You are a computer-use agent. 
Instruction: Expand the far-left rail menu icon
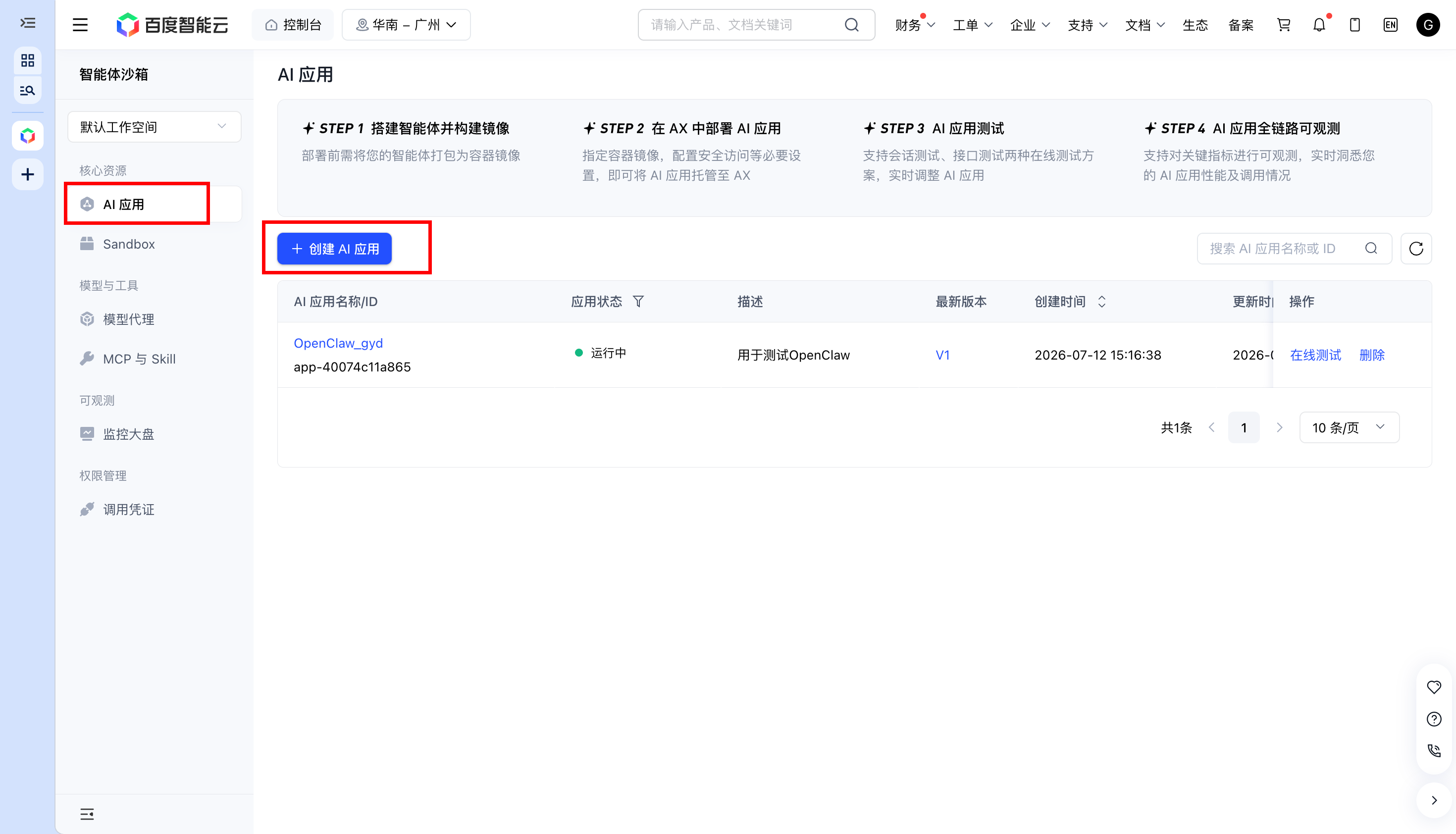click(x=28, y=23)
